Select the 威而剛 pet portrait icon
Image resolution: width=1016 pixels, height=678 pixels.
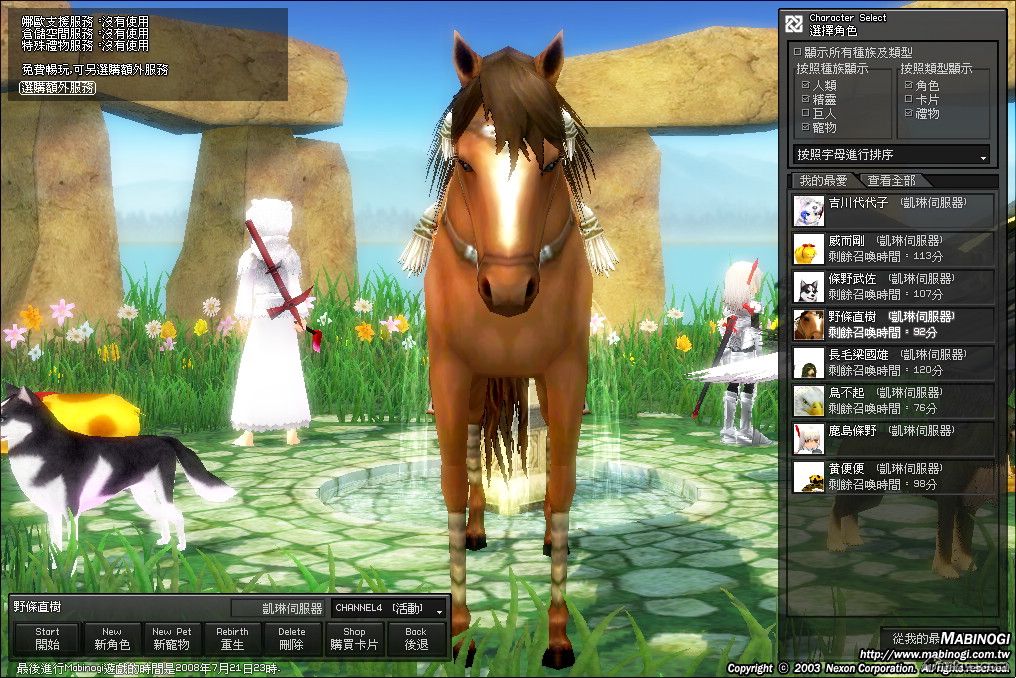coord(809,249)
